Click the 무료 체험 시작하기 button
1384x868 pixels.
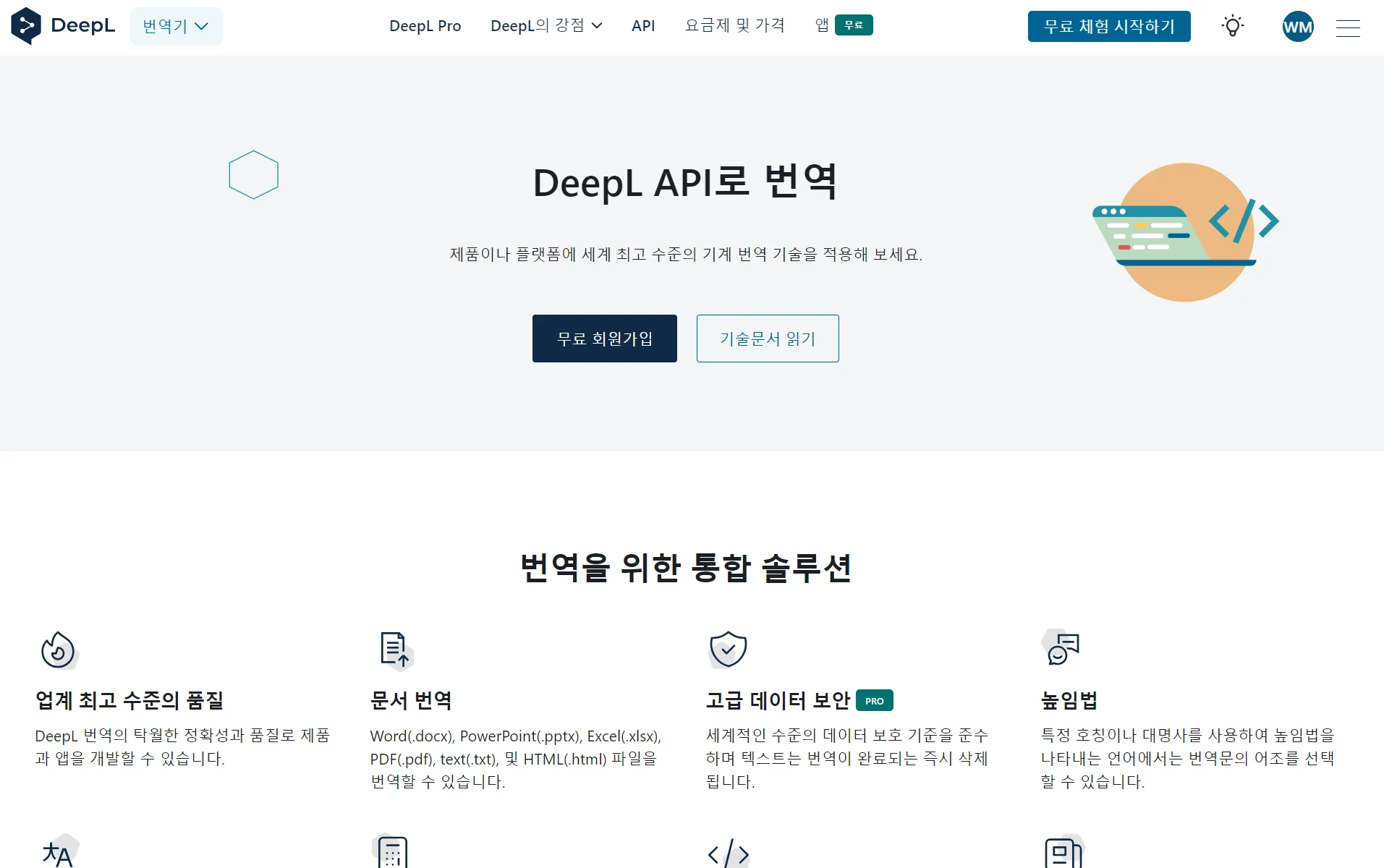click(1109, 27)
